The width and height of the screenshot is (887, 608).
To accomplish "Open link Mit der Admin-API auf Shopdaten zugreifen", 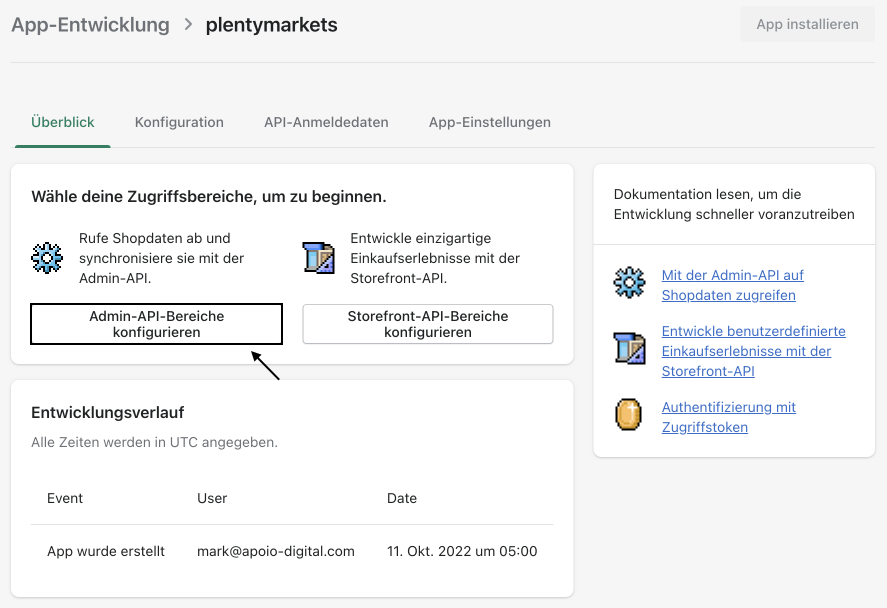I will (x=733, y=285).
